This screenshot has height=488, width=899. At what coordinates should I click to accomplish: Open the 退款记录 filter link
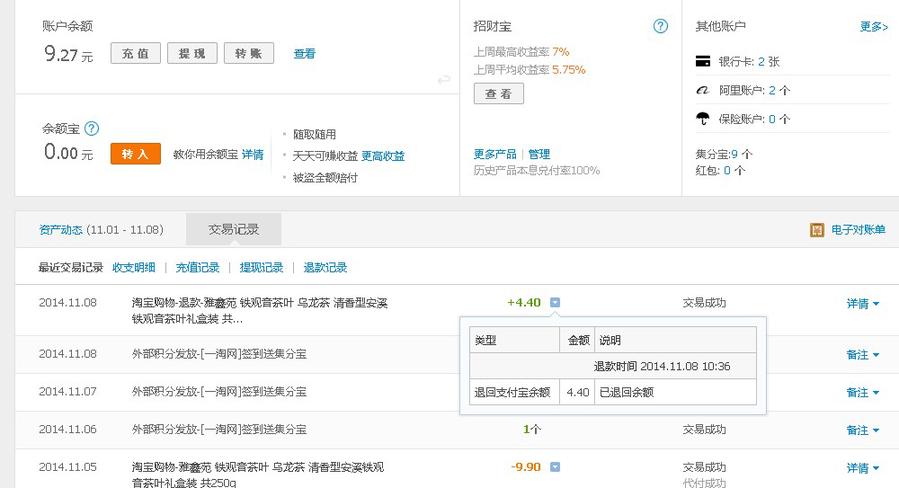325,267
